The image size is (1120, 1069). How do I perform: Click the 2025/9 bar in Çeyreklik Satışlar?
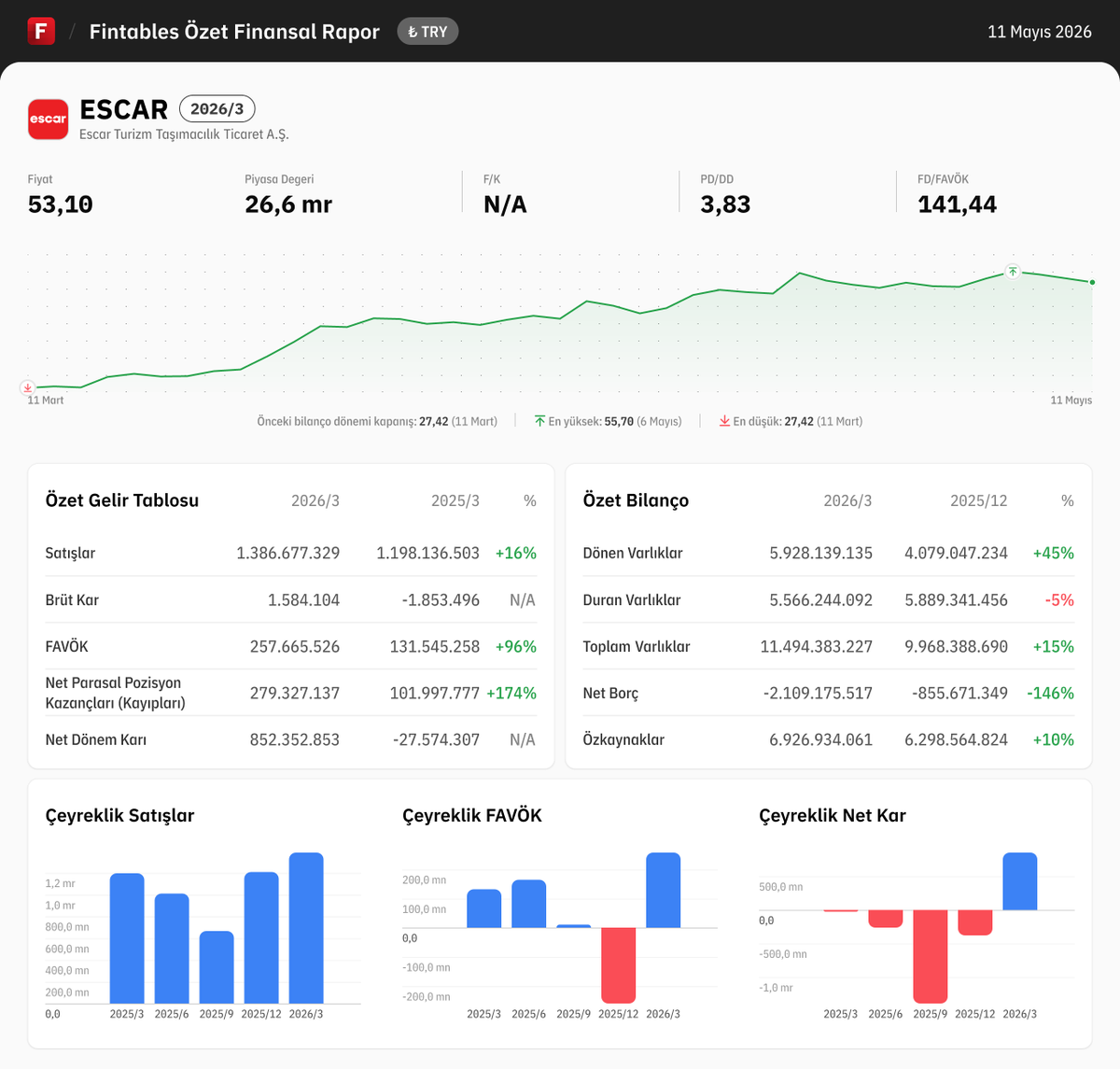(217, 967)
